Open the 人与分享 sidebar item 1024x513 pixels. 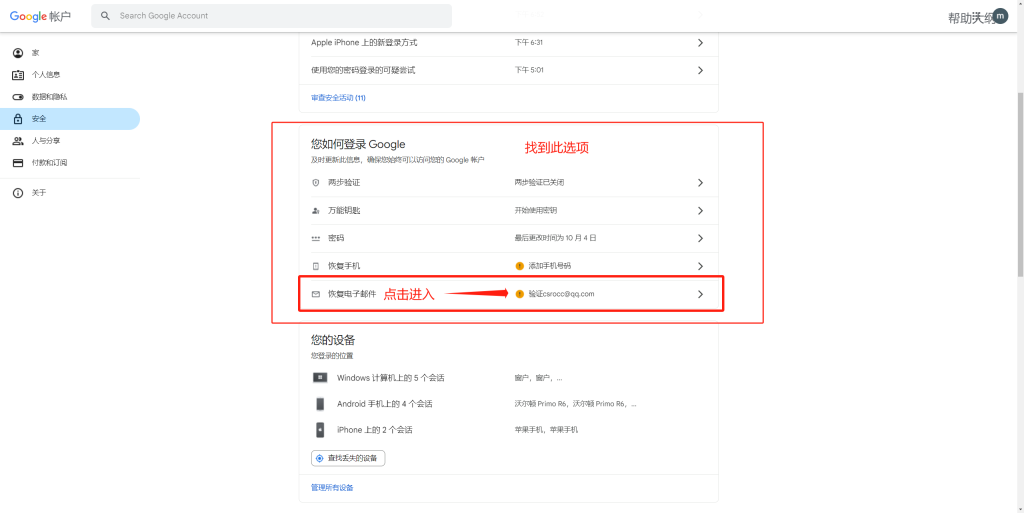click(x=70, y=141)
